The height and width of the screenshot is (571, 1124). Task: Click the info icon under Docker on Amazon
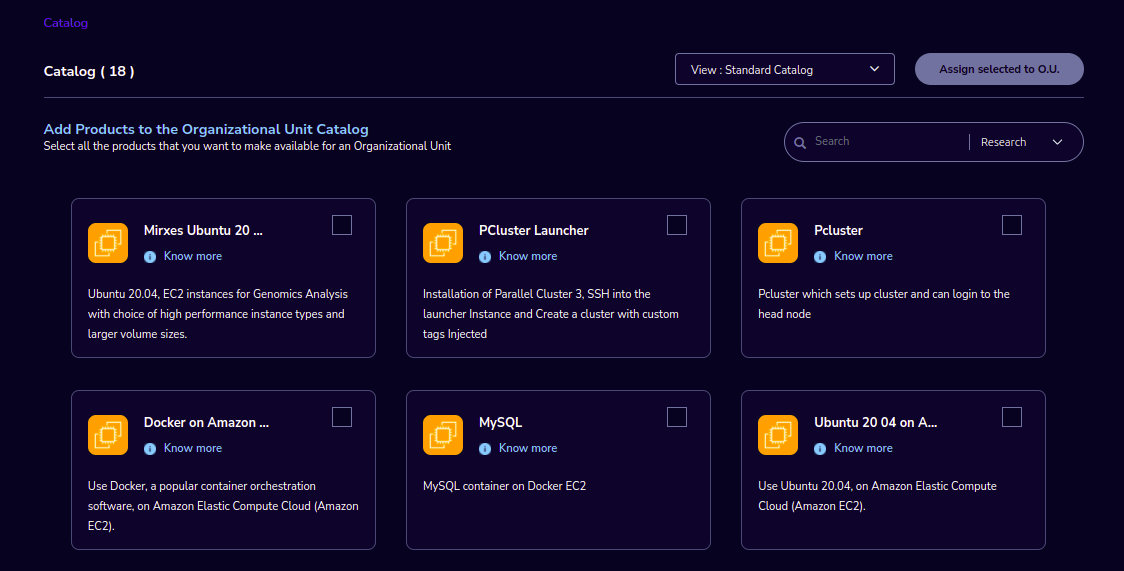click(x=150, y=448)
